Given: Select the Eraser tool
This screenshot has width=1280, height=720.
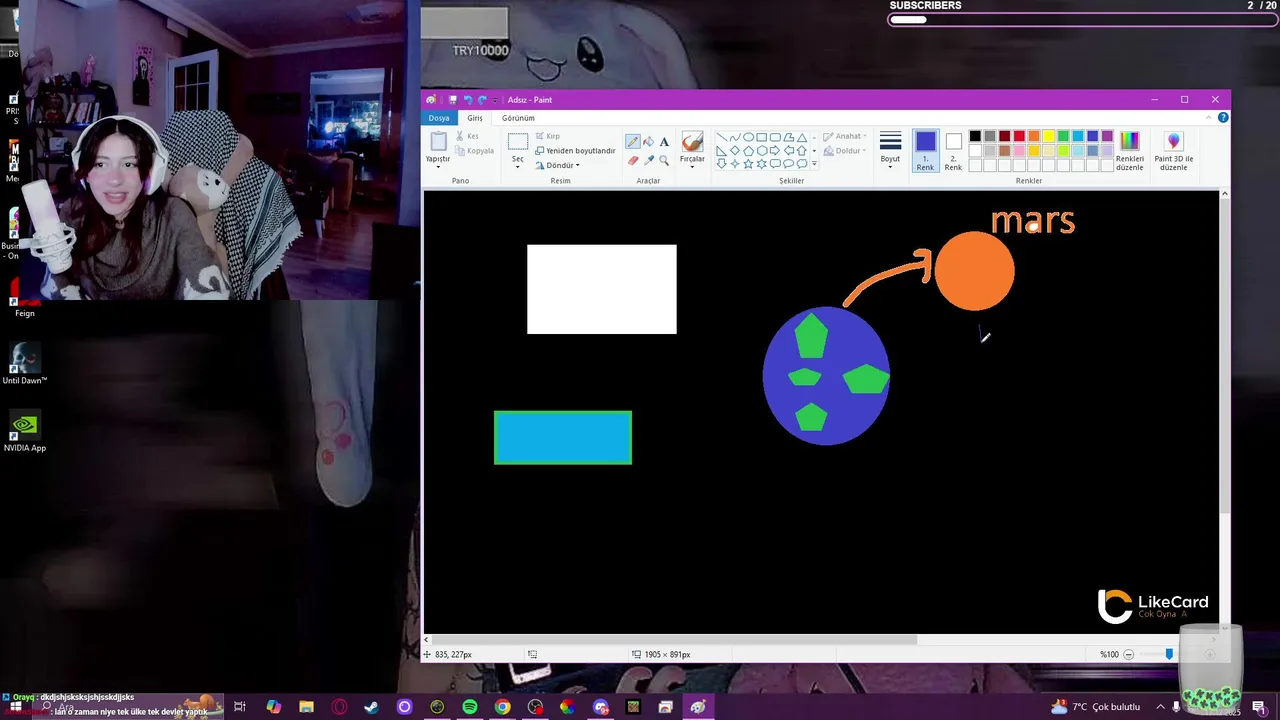Looking at the screenshot, I should pos(633,160).
